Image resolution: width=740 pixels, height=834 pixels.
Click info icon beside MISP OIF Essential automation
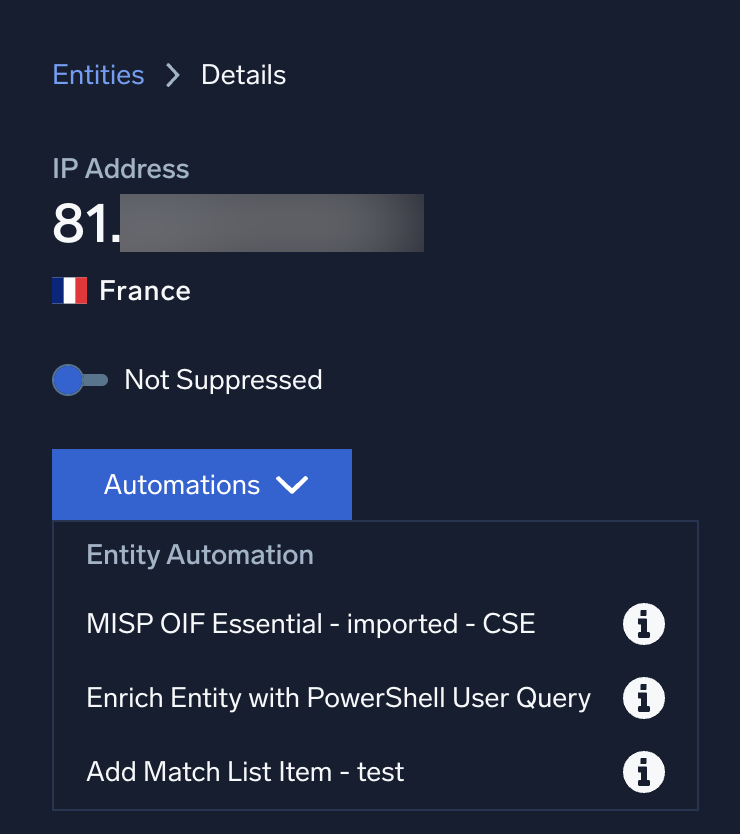pyautogui.click(x=643, y=624)
